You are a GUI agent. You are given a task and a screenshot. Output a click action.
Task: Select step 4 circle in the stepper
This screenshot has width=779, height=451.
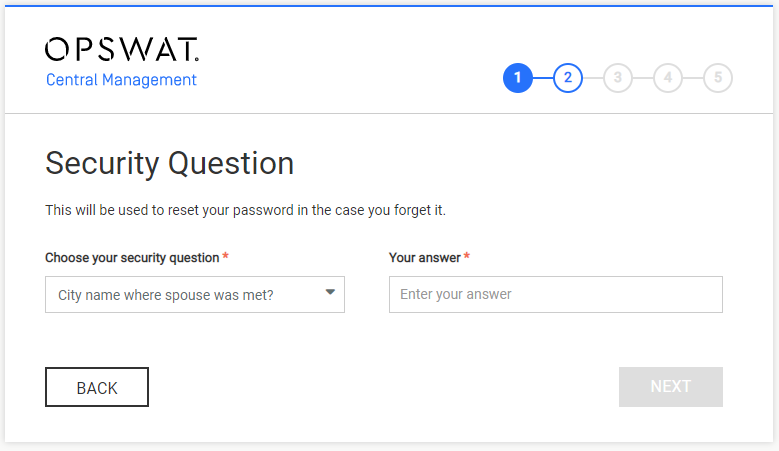click(668, 78)
